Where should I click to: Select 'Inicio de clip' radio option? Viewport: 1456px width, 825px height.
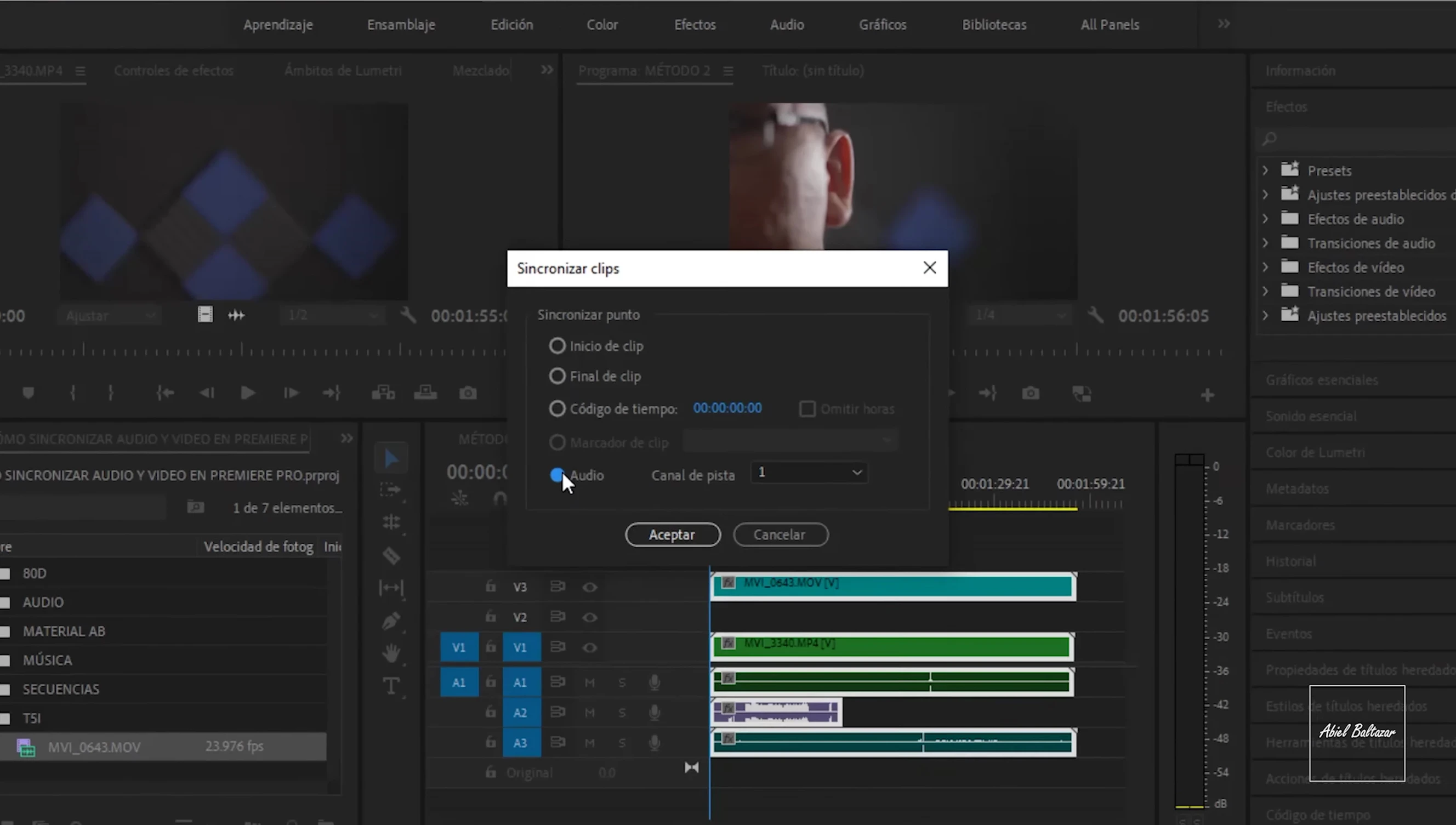point(557,346)
